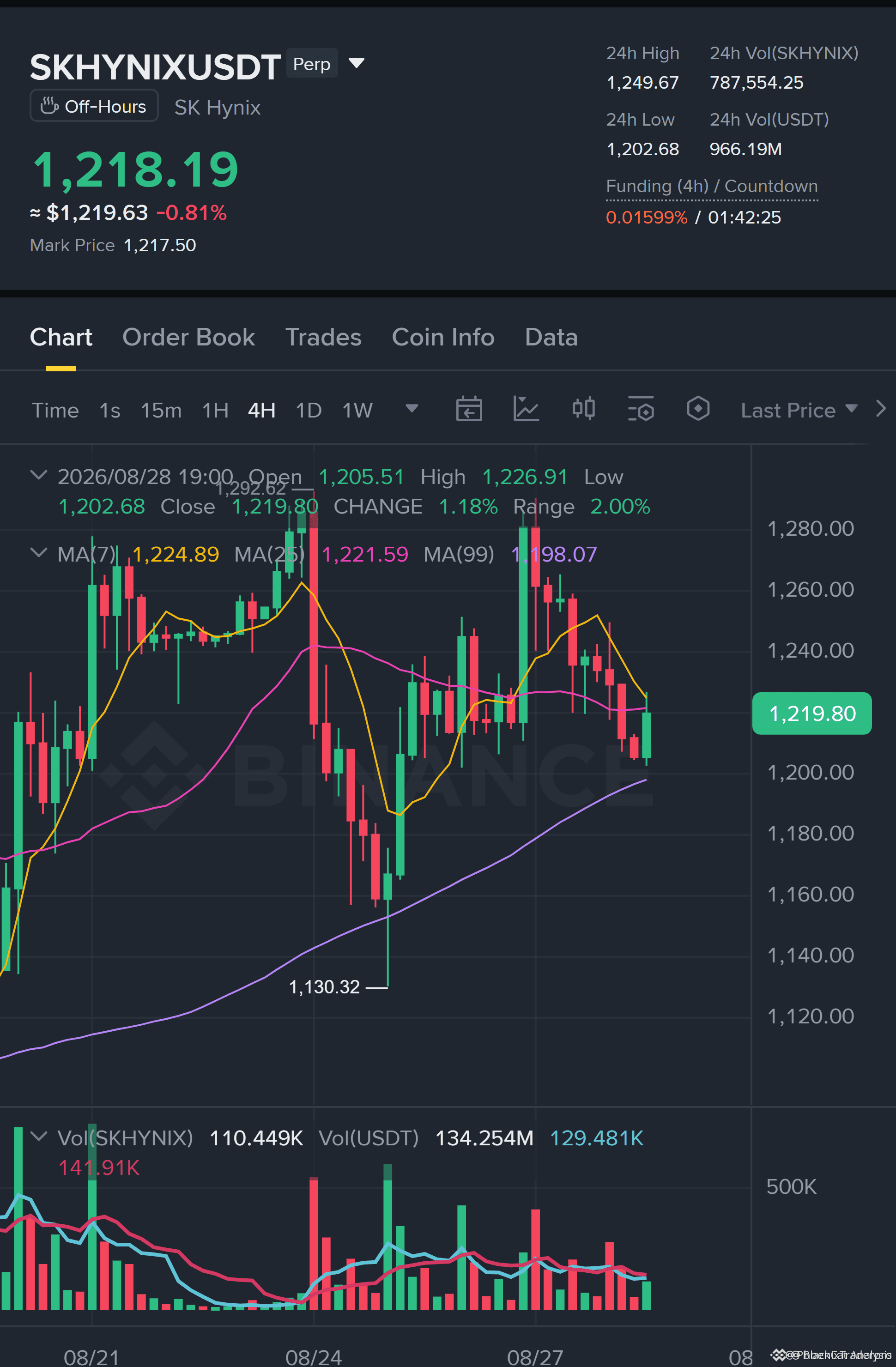This screenshot has height=1367, width=896.
Task: Open the go-to-date calendar icon
Action: click(469, 409)
